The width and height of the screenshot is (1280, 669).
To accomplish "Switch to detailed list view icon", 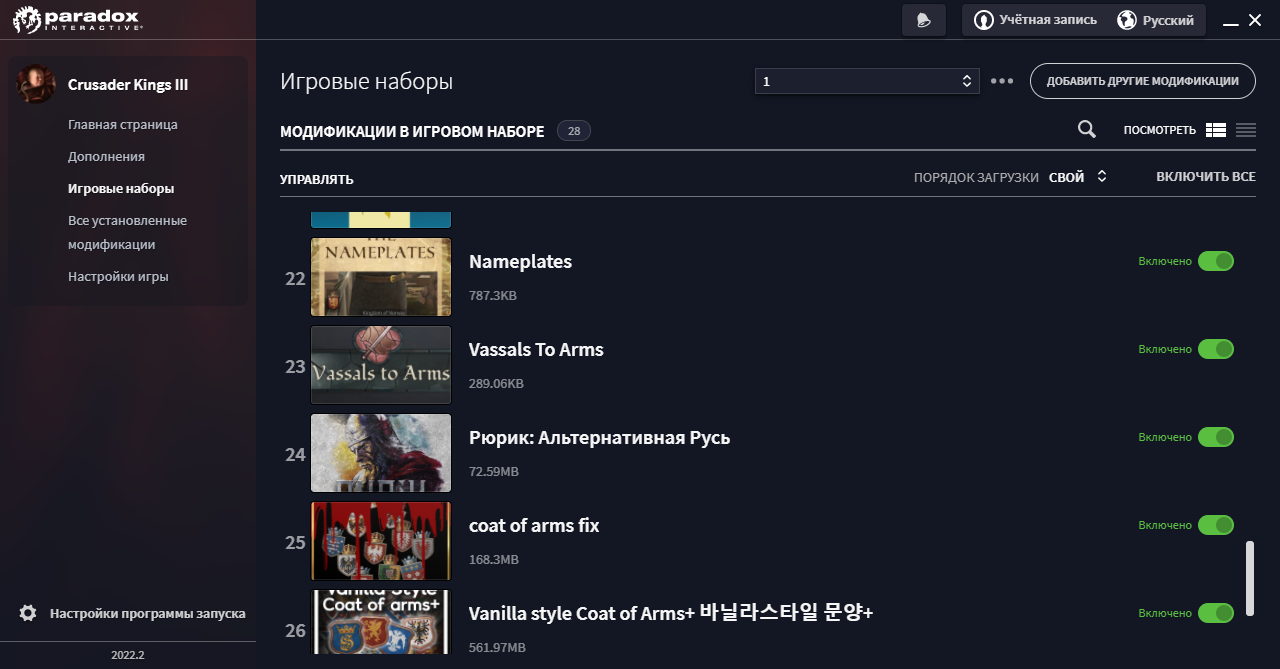I will (x=1216, y=130).
